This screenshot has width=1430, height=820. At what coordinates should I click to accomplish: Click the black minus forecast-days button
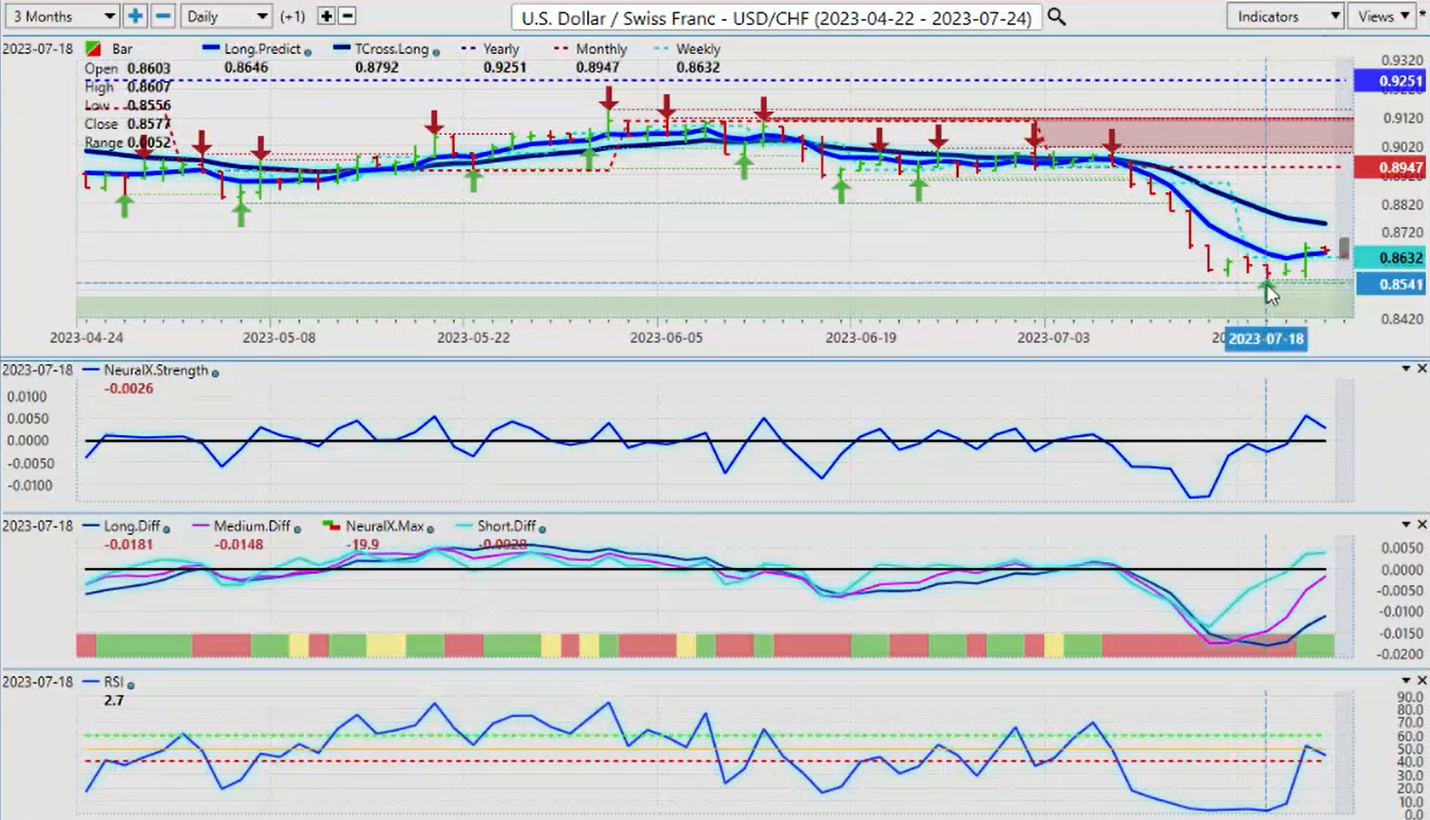[x=347, y=16]
